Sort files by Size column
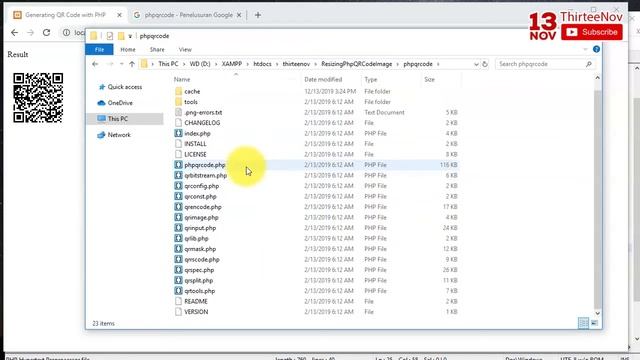Image resolution: width=640 pixels, height=360 pixels. [x=429, y=80]
